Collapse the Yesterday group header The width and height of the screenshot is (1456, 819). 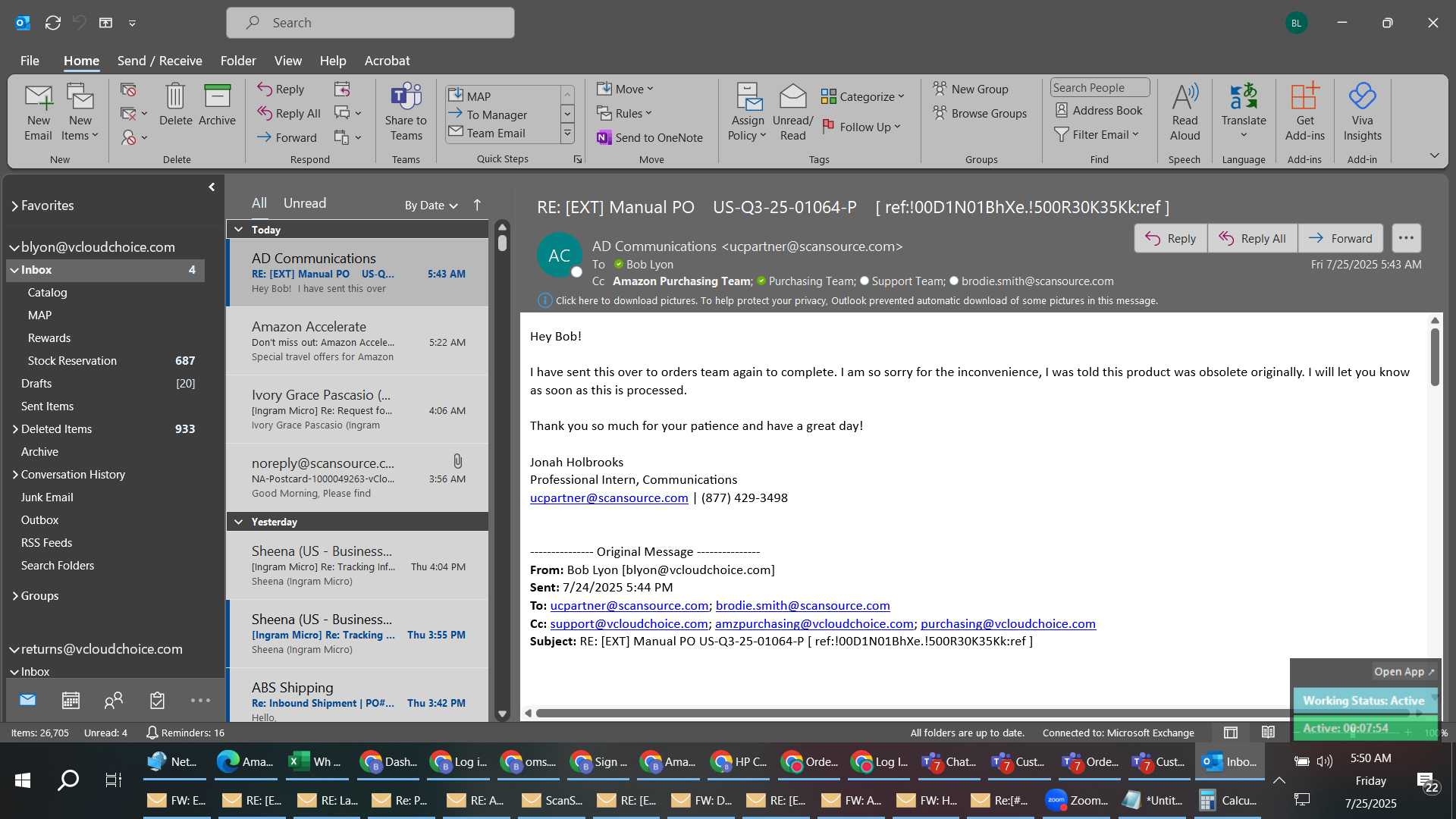pyautogui.click(x=238, y=522)
